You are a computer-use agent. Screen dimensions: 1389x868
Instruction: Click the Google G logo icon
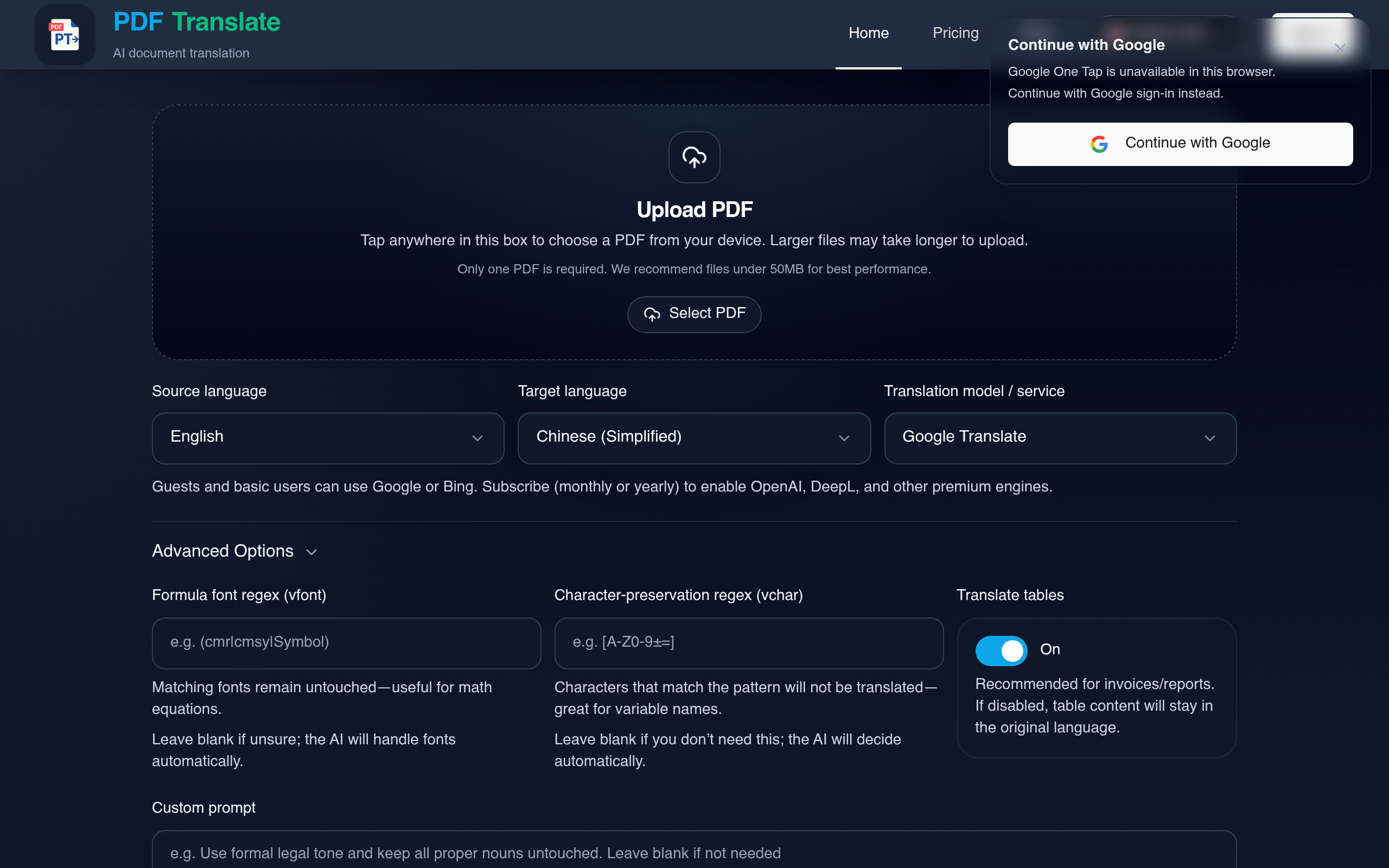pyautogui.click(x=1099, y=144)
